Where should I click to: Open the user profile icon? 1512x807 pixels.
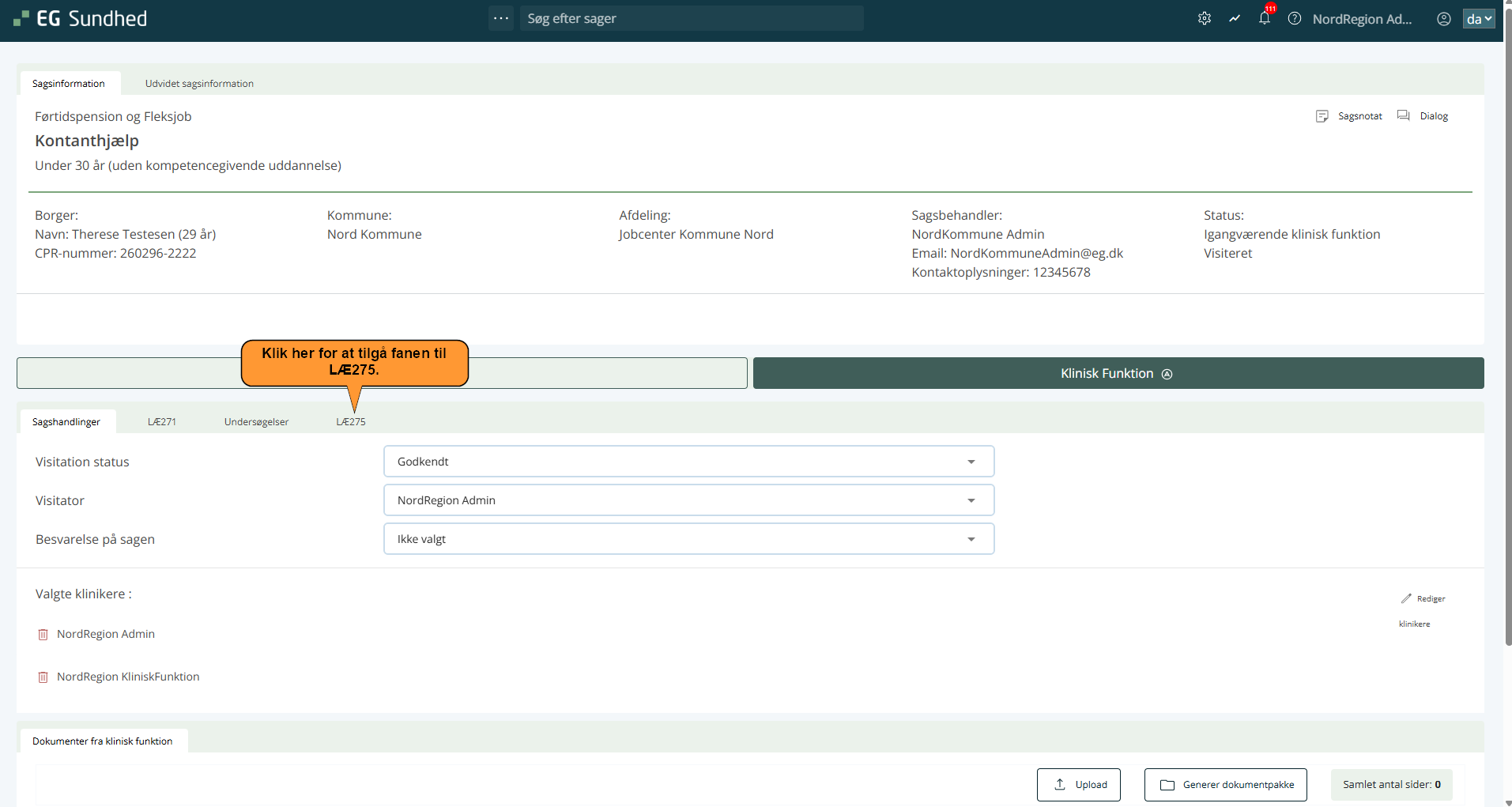click(x=1444, y=19)
